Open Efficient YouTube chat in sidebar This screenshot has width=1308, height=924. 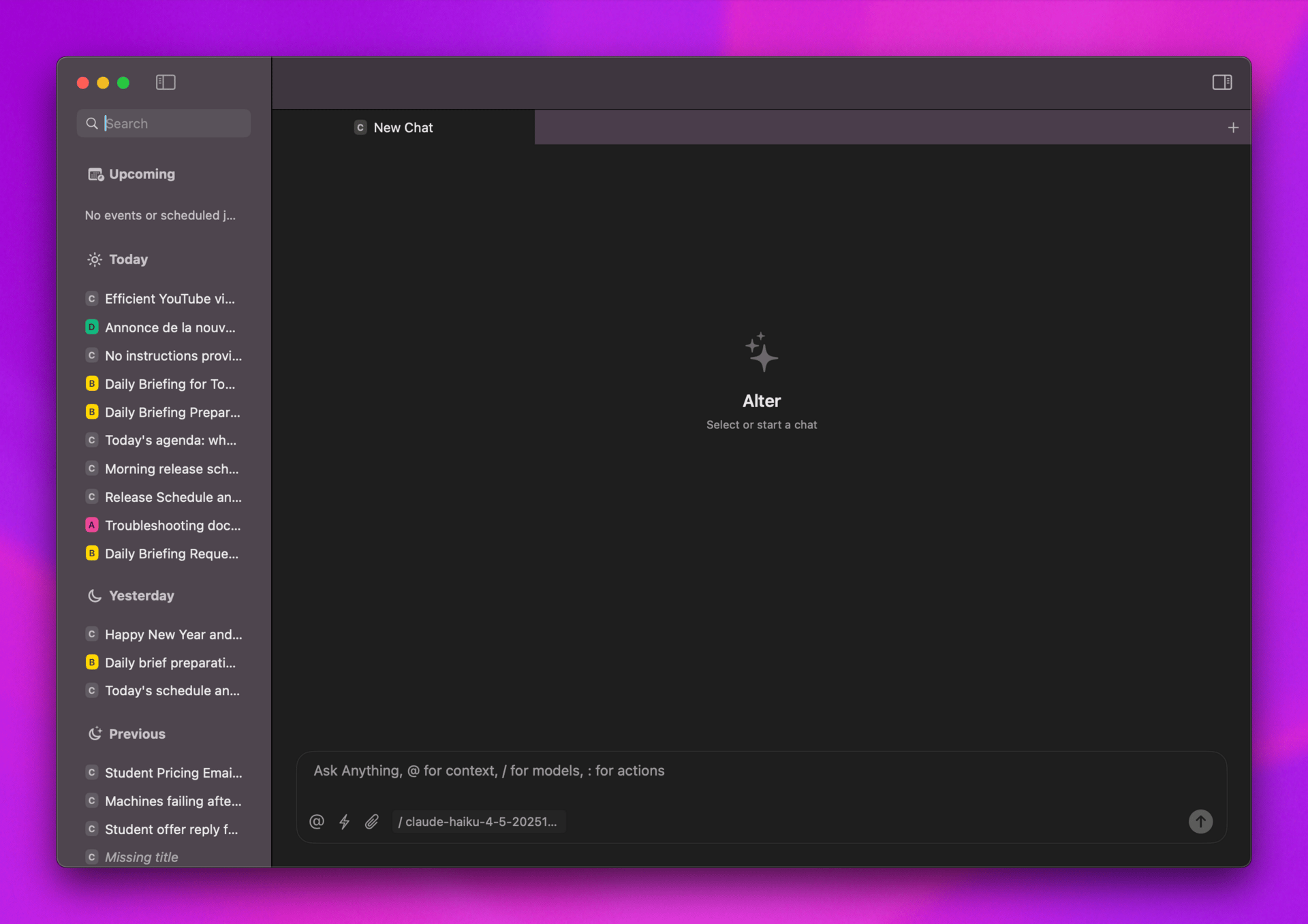click(169, 299)
